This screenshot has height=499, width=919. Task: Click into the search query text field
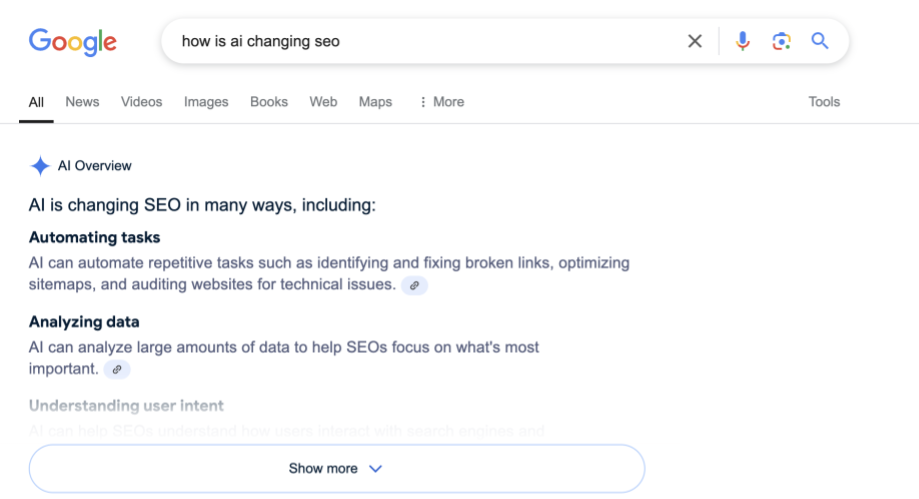(x=420, y=41)
